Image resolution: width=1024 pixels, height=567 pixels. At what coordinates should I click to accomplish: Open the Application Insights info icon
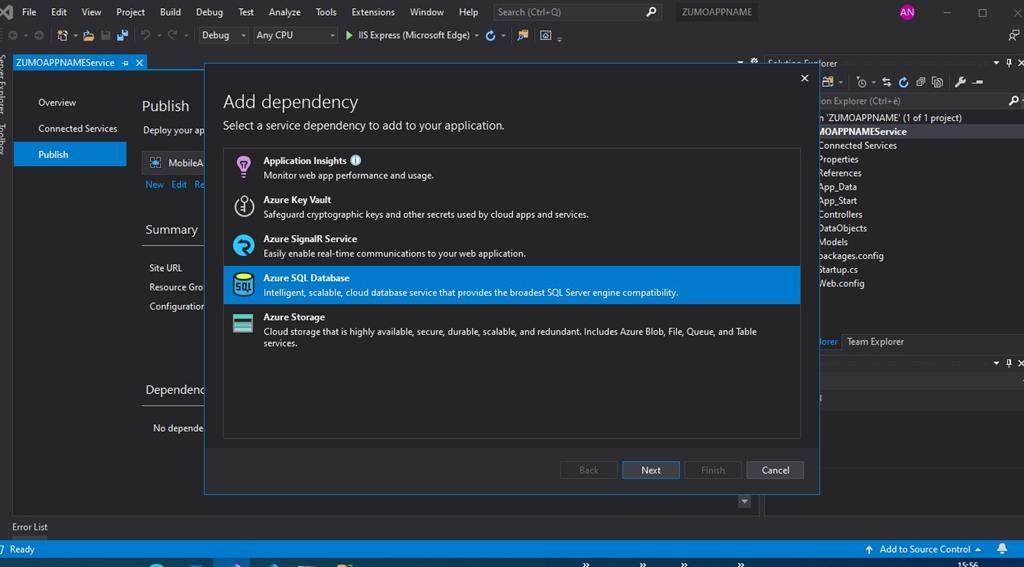[355, 160]
